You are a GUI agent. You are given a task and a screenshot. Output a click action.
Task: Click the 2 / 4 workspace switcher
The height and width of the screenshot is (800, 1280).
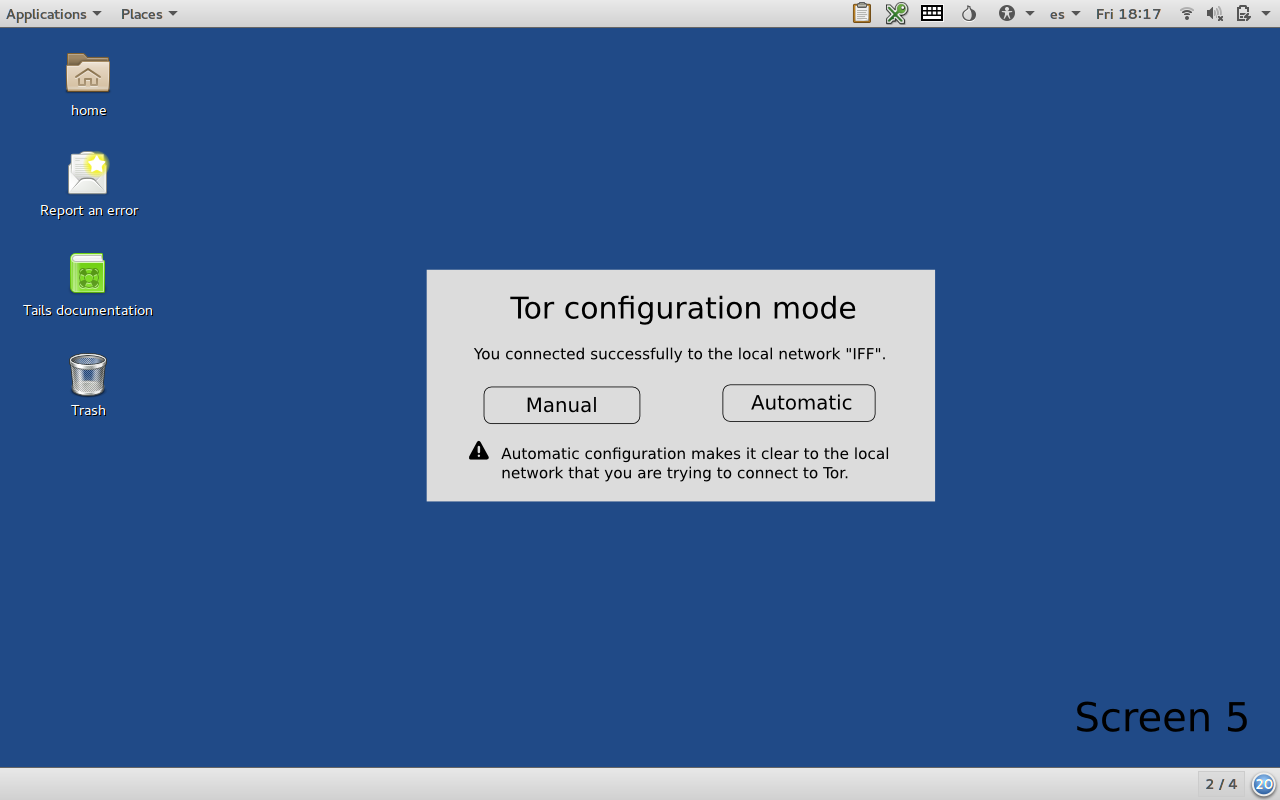pos(1220,784)
